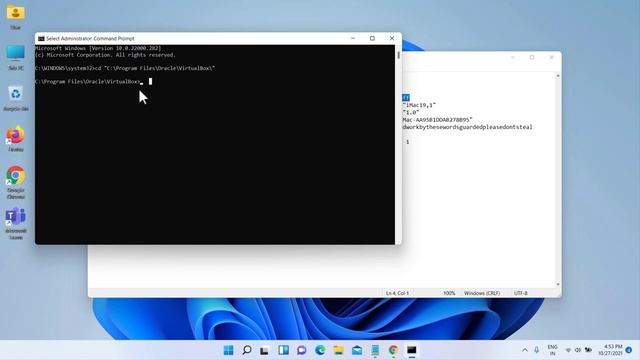This screenshot has width=640, height=360.
Task: Click the UTF-8 encoding status entry
Action: coord(520,293)
